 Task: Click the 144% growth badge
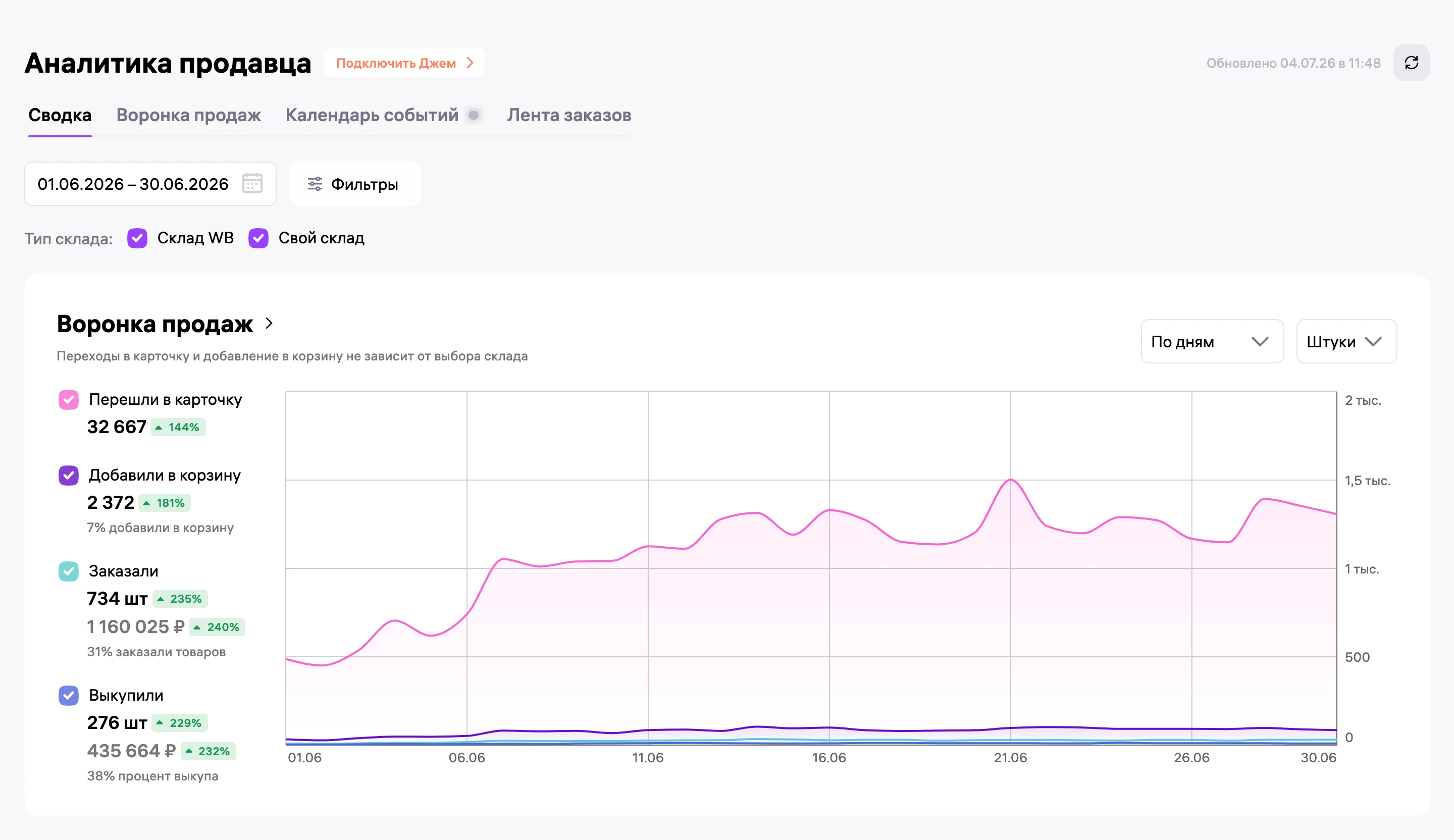pyautogui.click(x=178, y=428)
